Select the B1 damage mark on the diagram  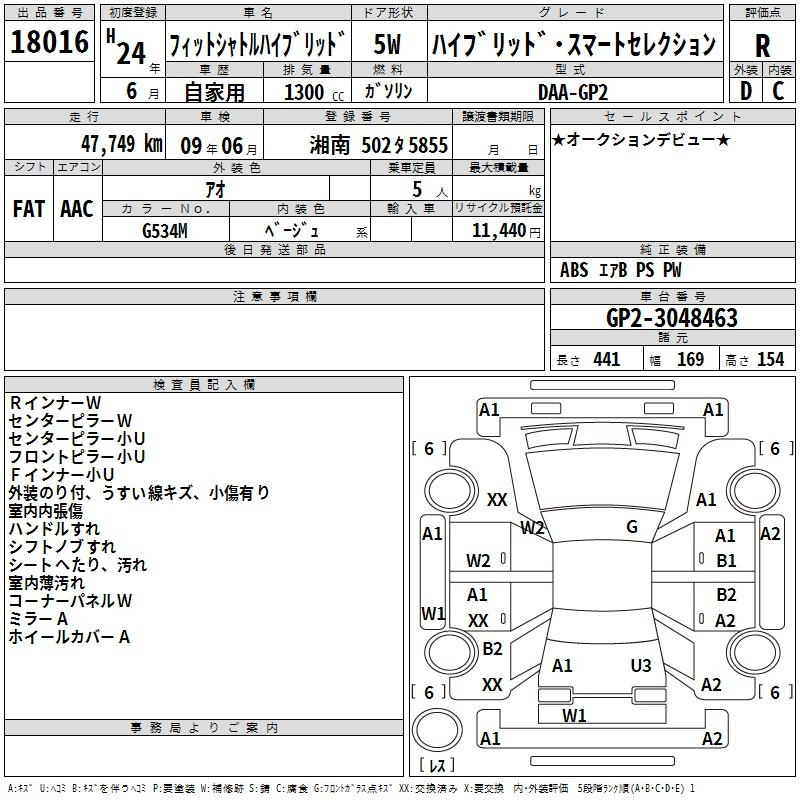click(726, 560)
